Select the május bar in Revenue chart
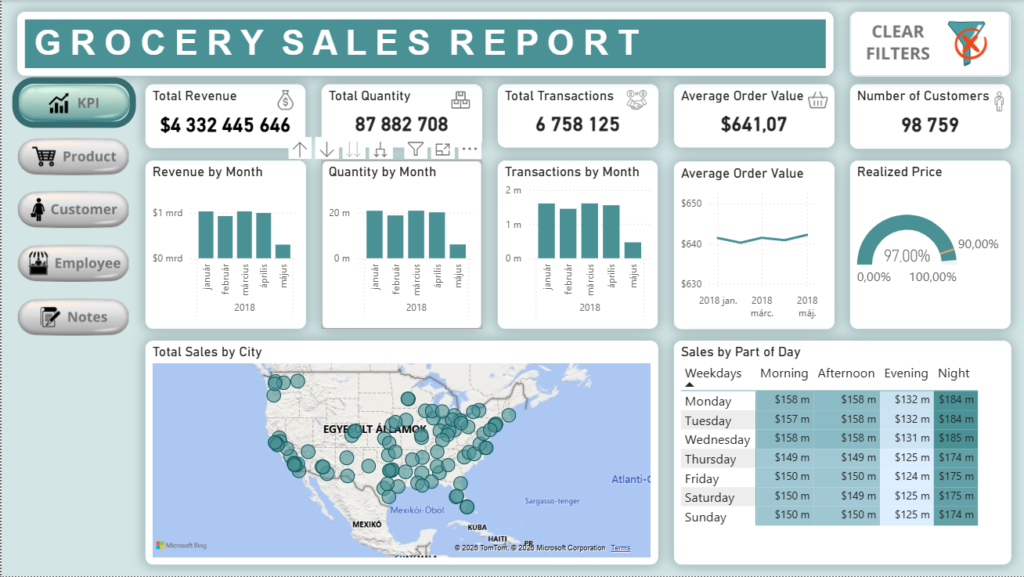The image size is (1024, 577). [x=283, y=251]
